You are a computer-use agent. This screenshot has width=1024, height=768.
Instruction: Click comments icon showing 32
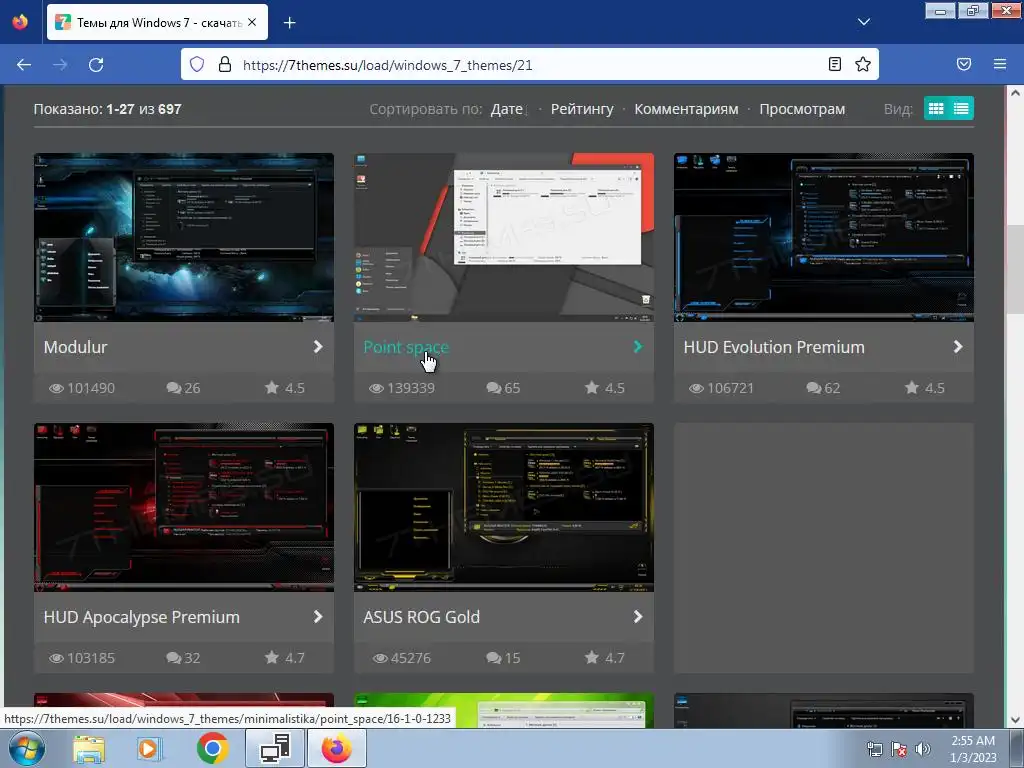(174, 658)
